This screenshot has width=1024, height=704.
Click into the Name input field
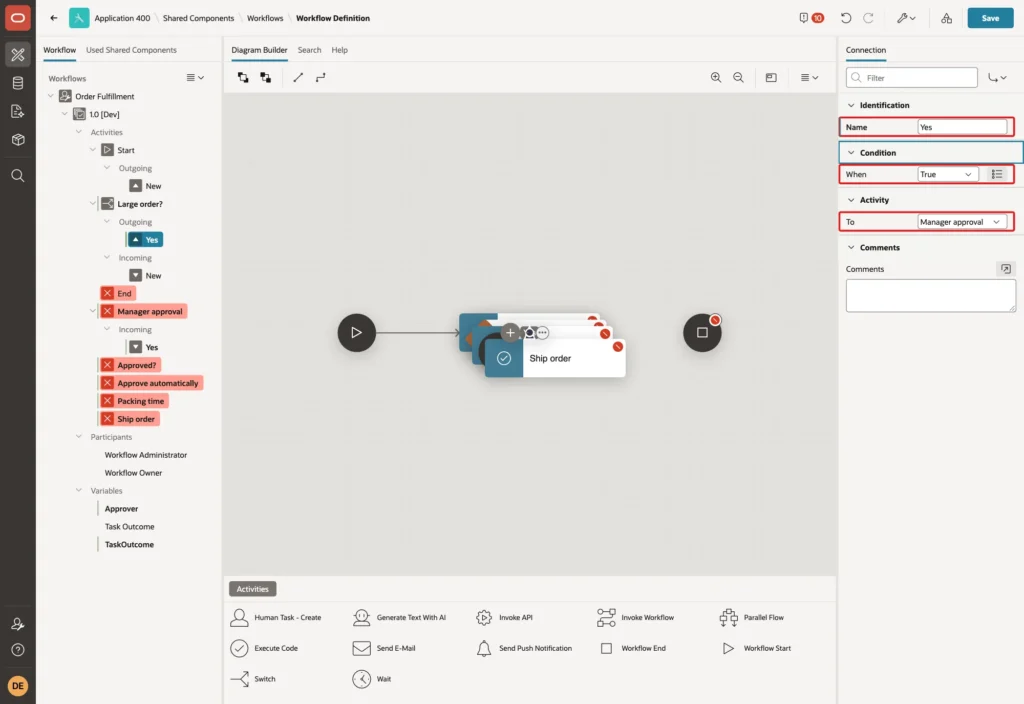coord(962,127)
